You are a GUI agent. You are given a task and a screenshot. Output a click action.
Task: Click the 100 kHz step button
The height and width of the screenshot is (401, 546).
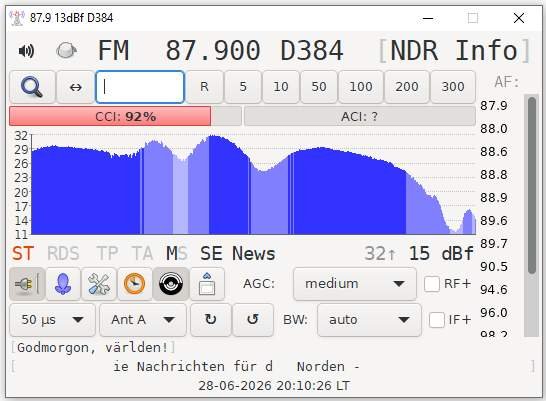(x=361, y=87)
